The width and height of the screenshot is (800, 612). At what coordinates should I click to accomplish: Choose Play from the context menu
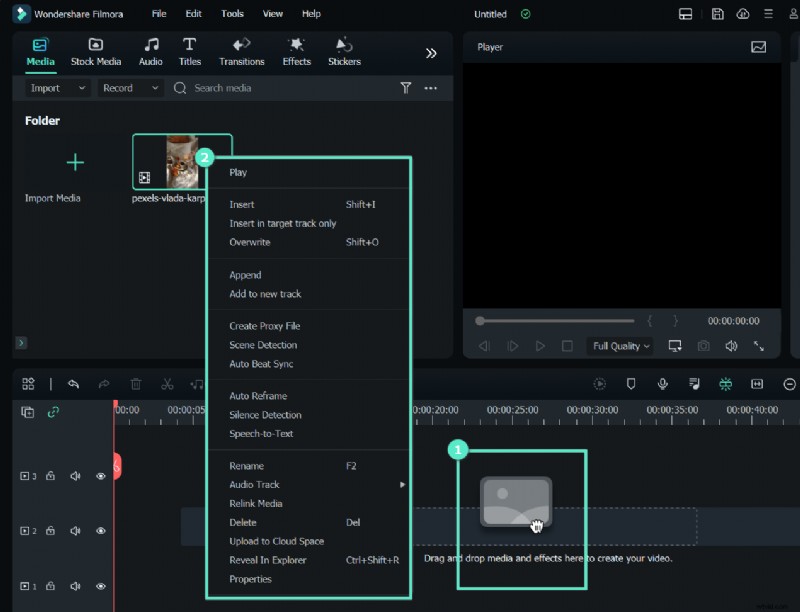pyautogui.click(x=238, y=172)
